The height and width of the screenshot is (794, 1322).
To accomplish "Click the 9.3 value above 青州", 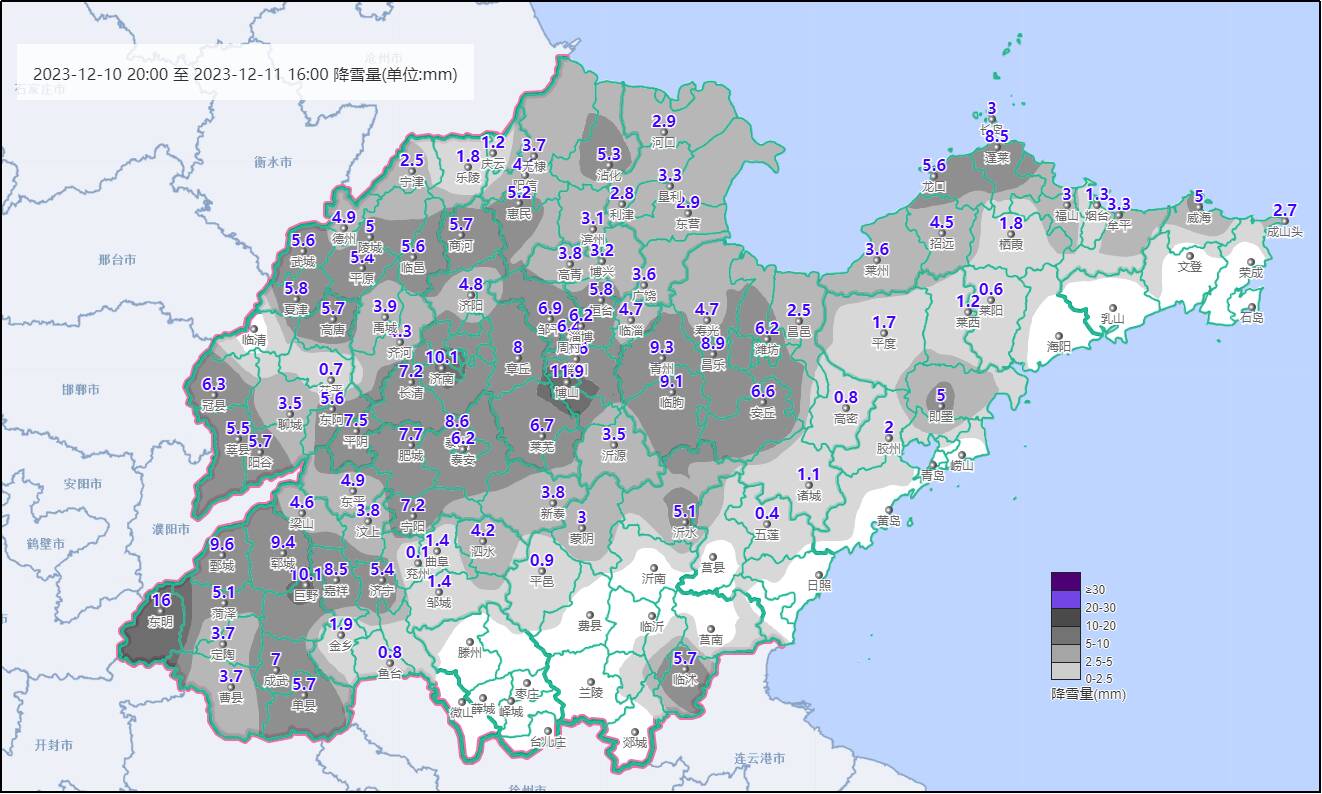I will click(x=662, y=347).
